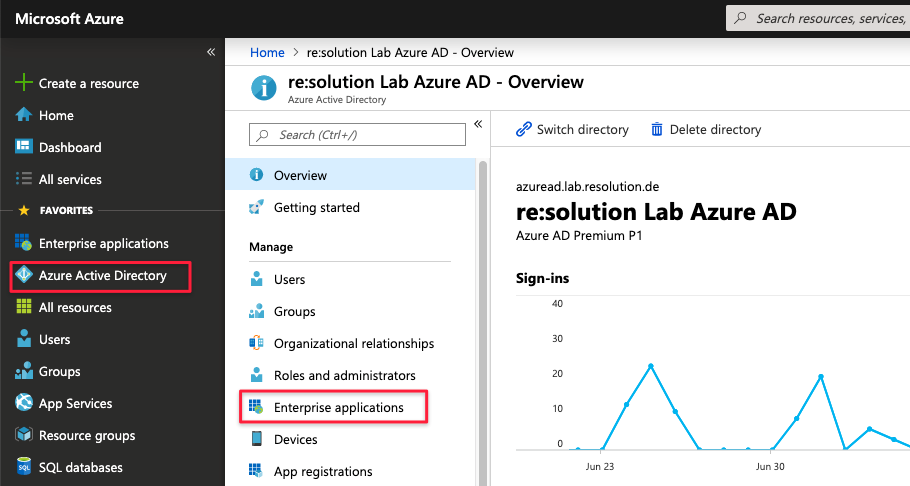910x486 pixels.
Task: Click the Delete directory button
Action: click(706, 129)
